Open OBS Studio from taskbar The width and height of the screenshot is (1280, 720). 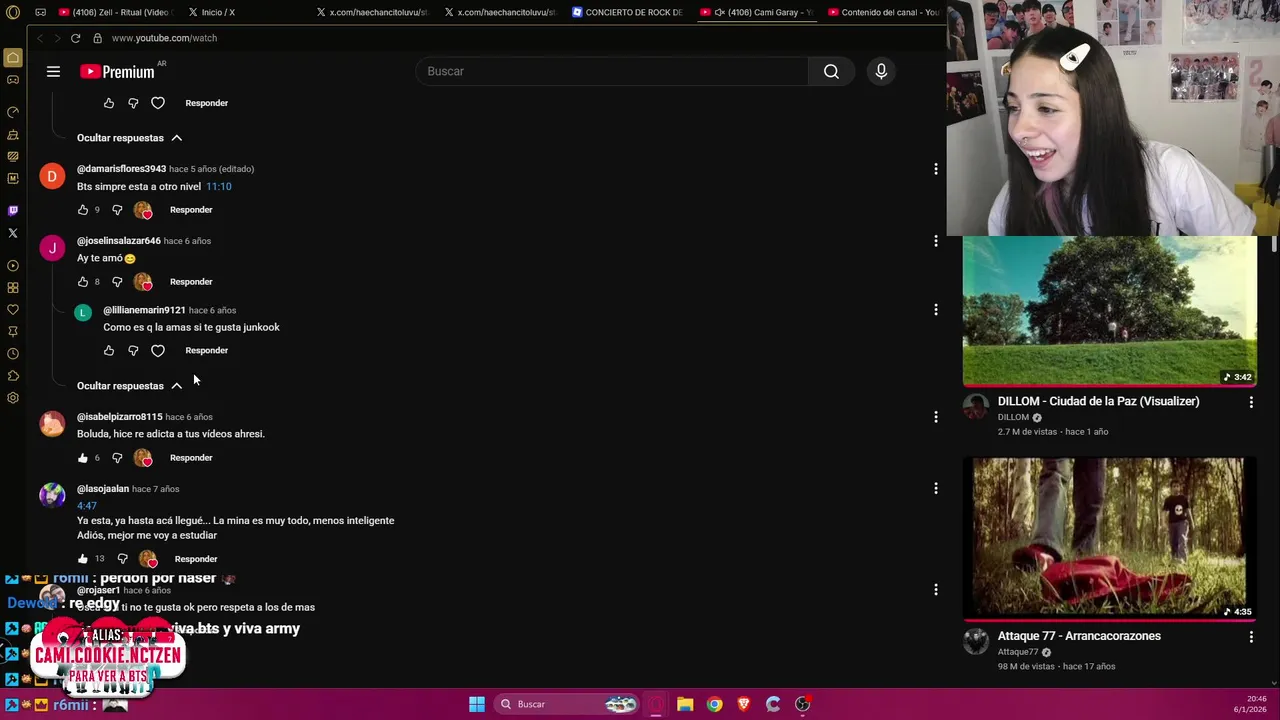pyautogui.click(x=802, y=704)
